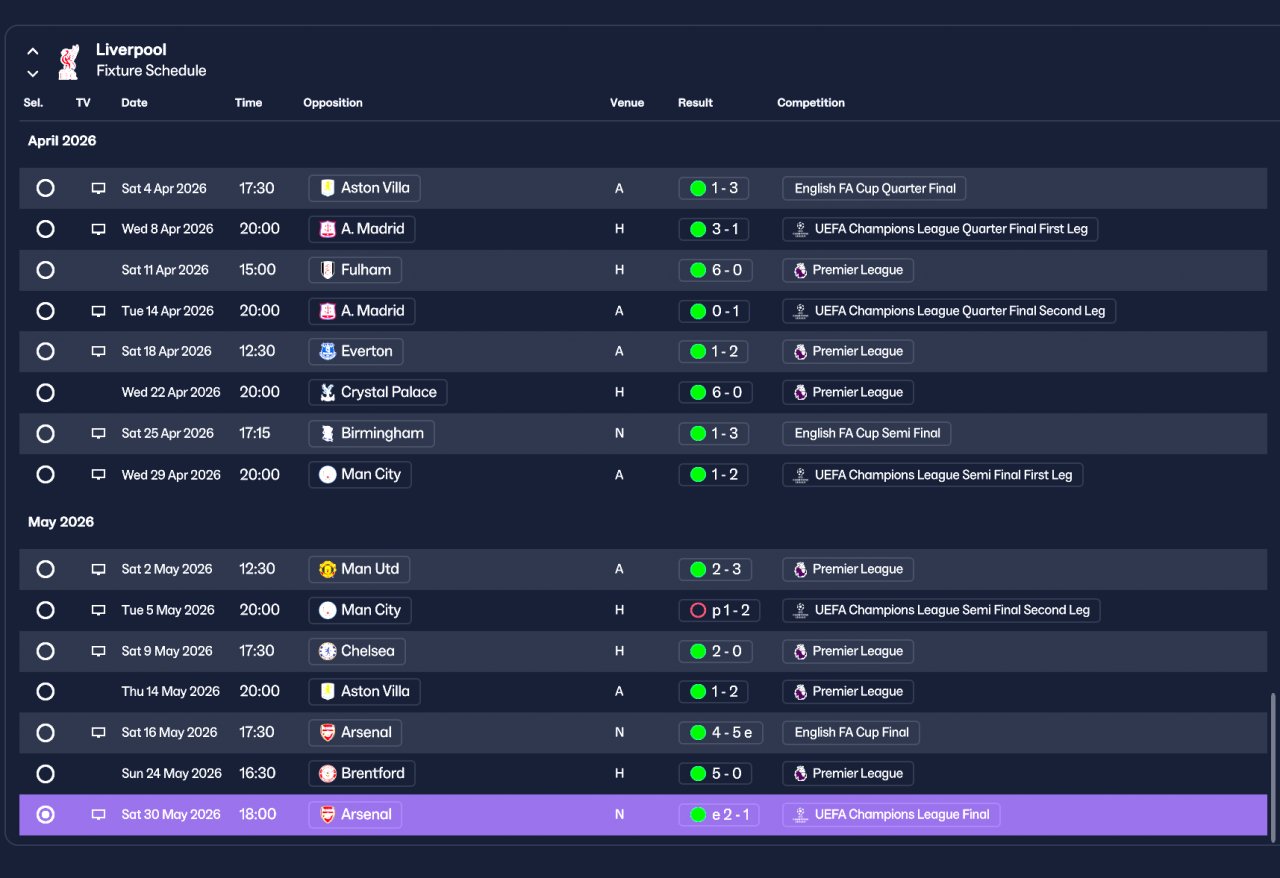Image resolution: width=1280 pixels, height=878 pixels.
Task: Open the Brentford opposition team button
Action: [361, 773]
